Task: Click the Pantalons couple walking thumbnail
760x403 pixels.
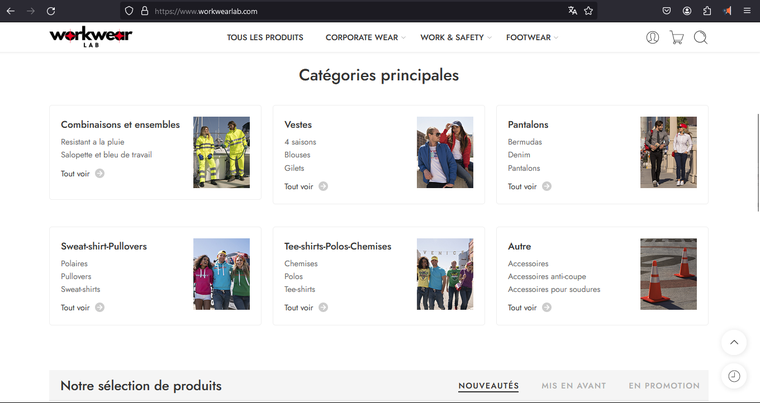Action: [x=668, y=152]
